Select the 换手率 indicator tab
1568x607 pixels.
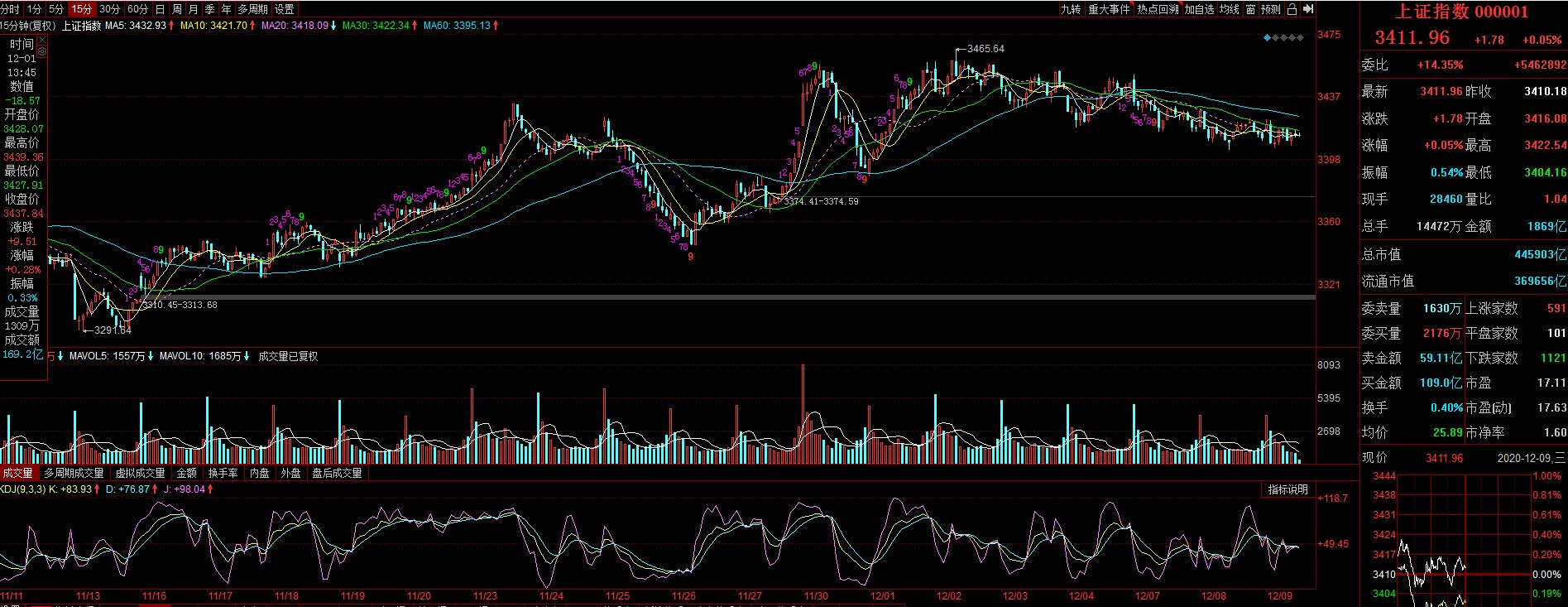click(223, 473)
